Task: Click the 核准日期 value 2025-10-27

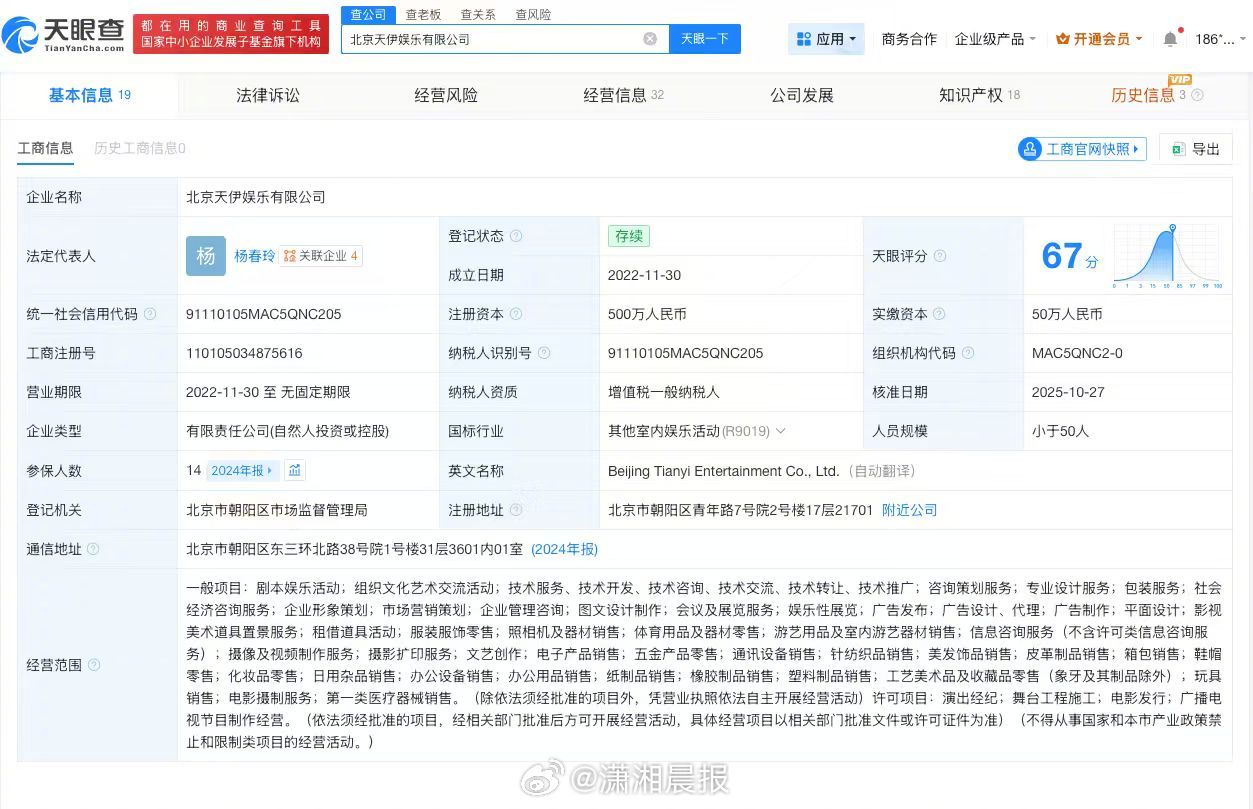Action: [1068, 392]
